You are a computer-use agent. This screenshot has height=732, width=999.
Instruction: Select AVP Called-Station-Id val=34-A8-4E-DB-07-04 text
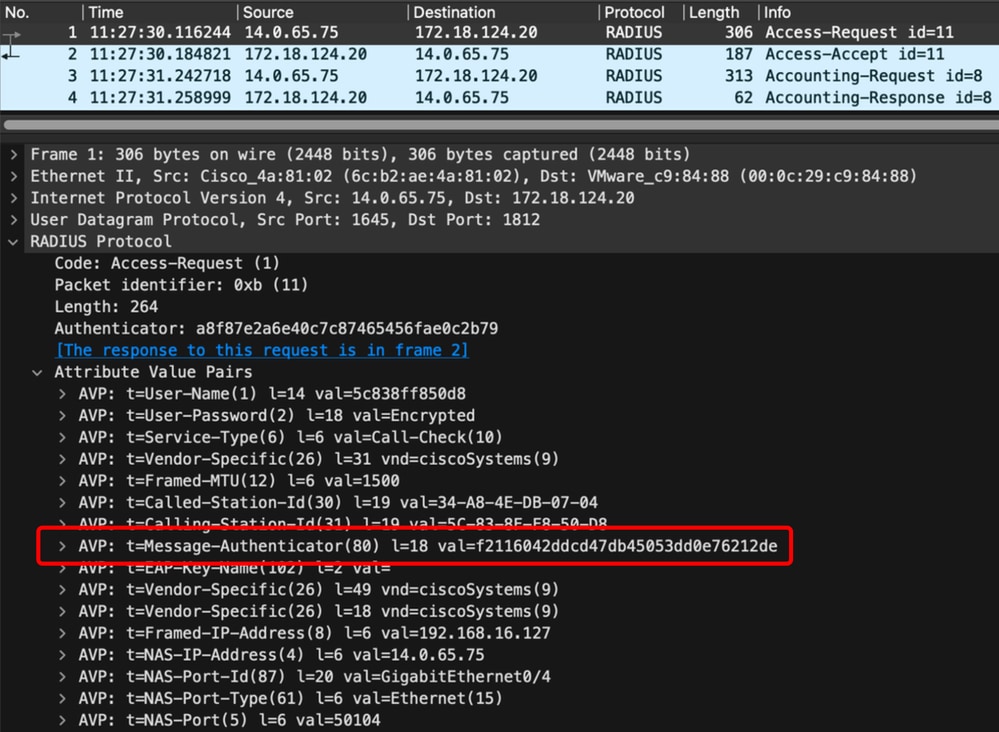click(x=338, y=503)
